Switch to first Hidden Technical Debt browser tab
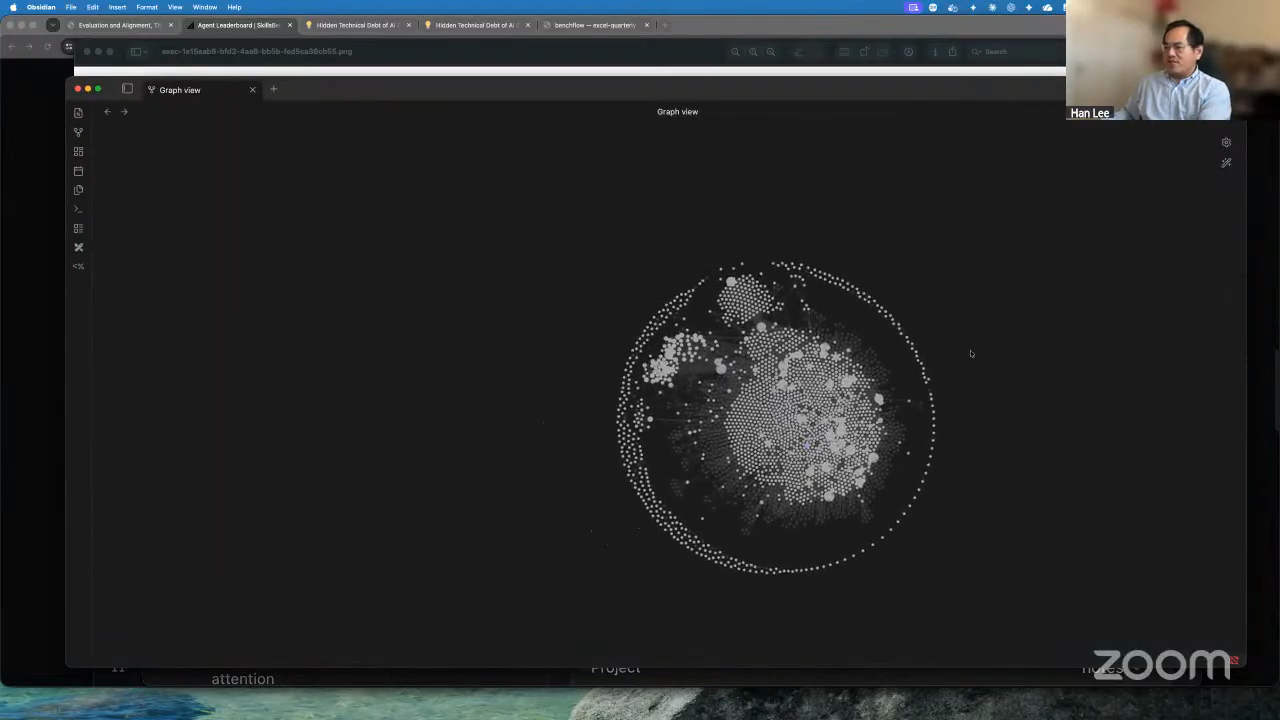1280x720 pixels. pos(358,25)
